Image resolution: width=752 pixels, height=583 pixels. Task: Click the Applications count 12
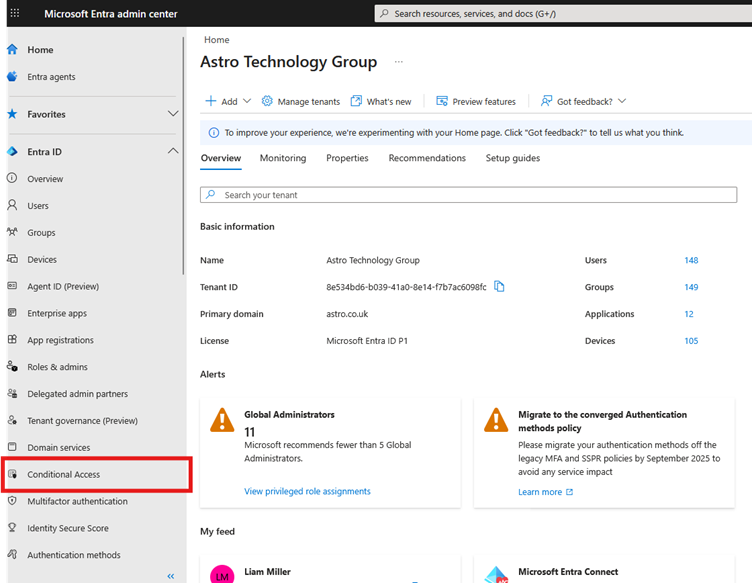[x=689, y=314]
